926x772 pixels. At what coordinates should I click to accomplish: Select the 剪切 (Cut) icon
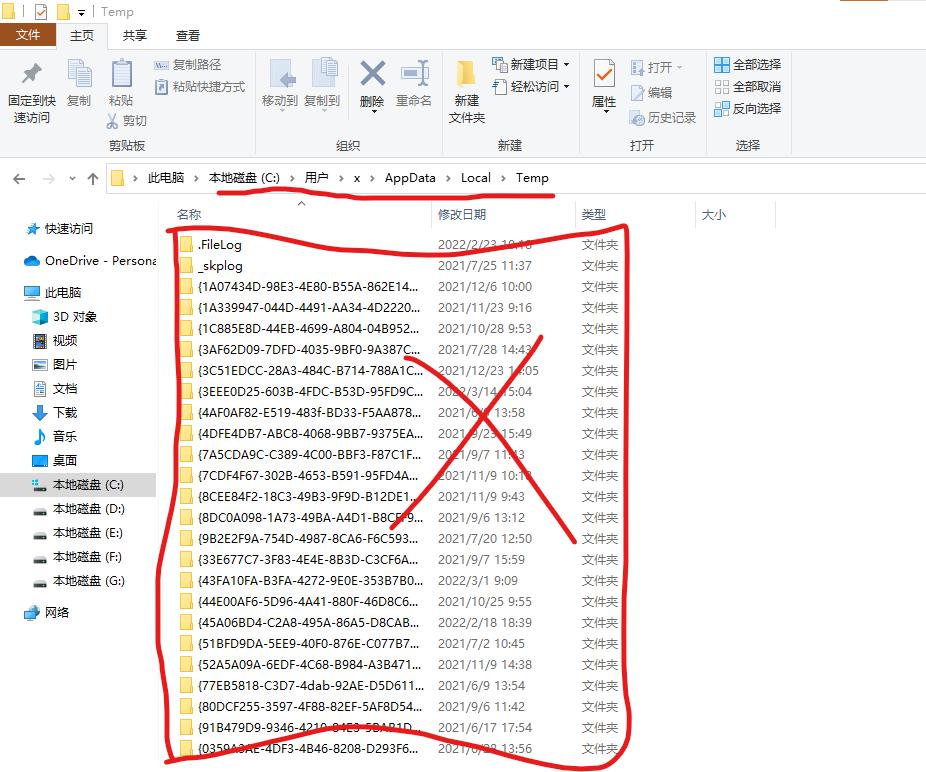click(x=130, y=120)
